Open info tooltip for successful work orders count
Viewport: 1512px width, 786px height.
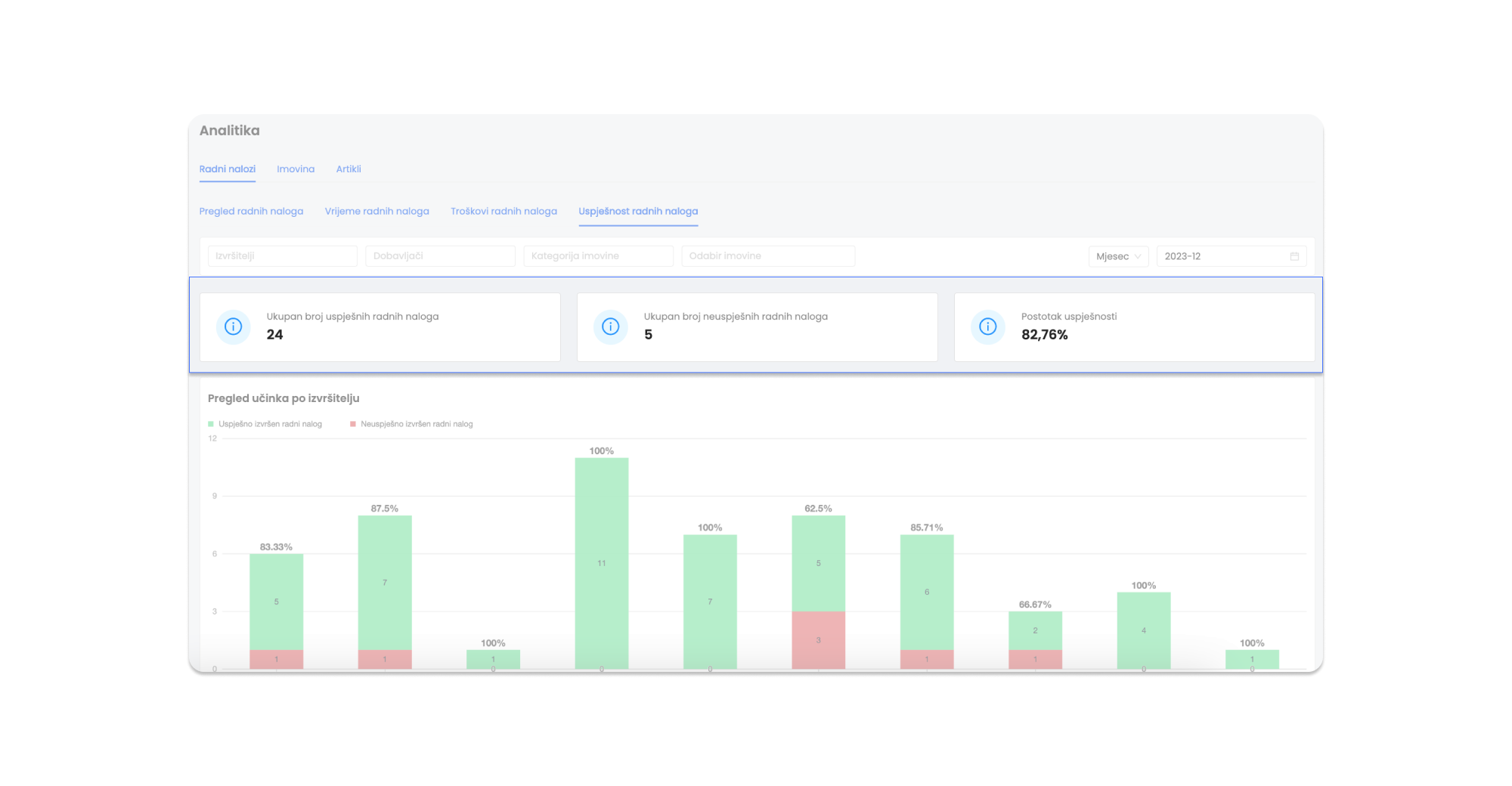click(233, 326)
